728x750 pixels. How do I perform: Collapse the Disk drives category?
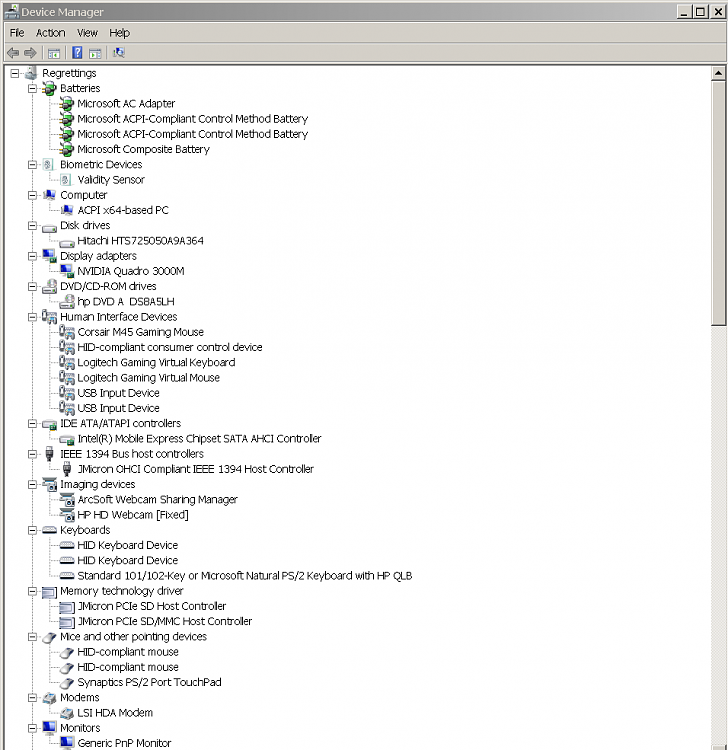point(32,225)
